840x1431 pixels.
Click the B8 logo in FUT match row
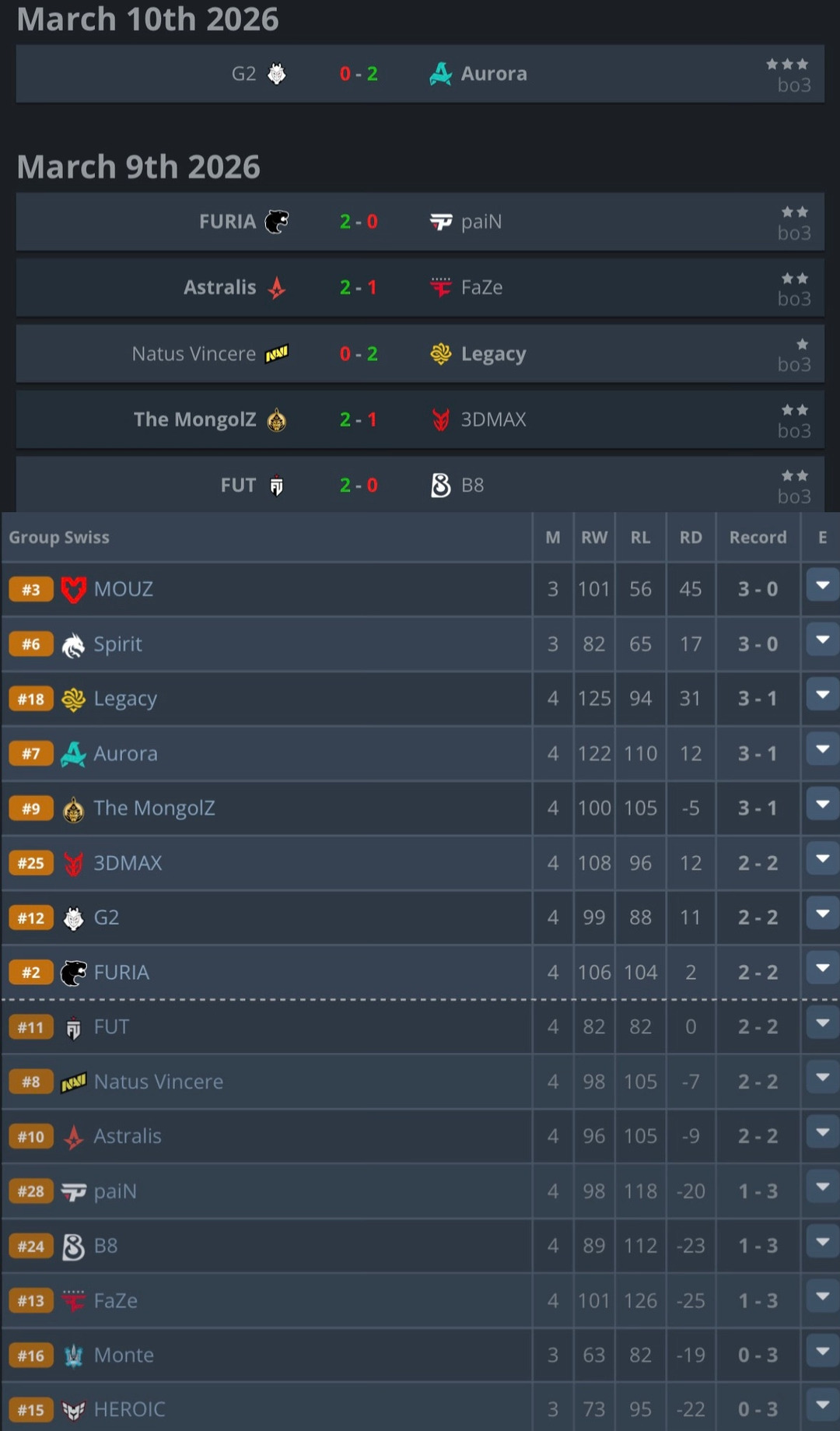click(x=440, y=486)
